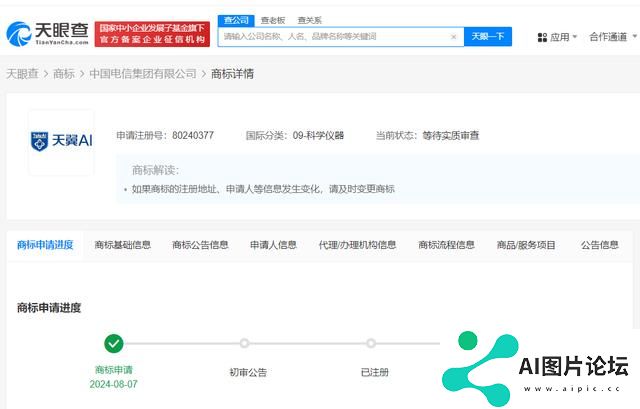Open the 合作通道 menu
Screen dimensions: 640x409
613,37
